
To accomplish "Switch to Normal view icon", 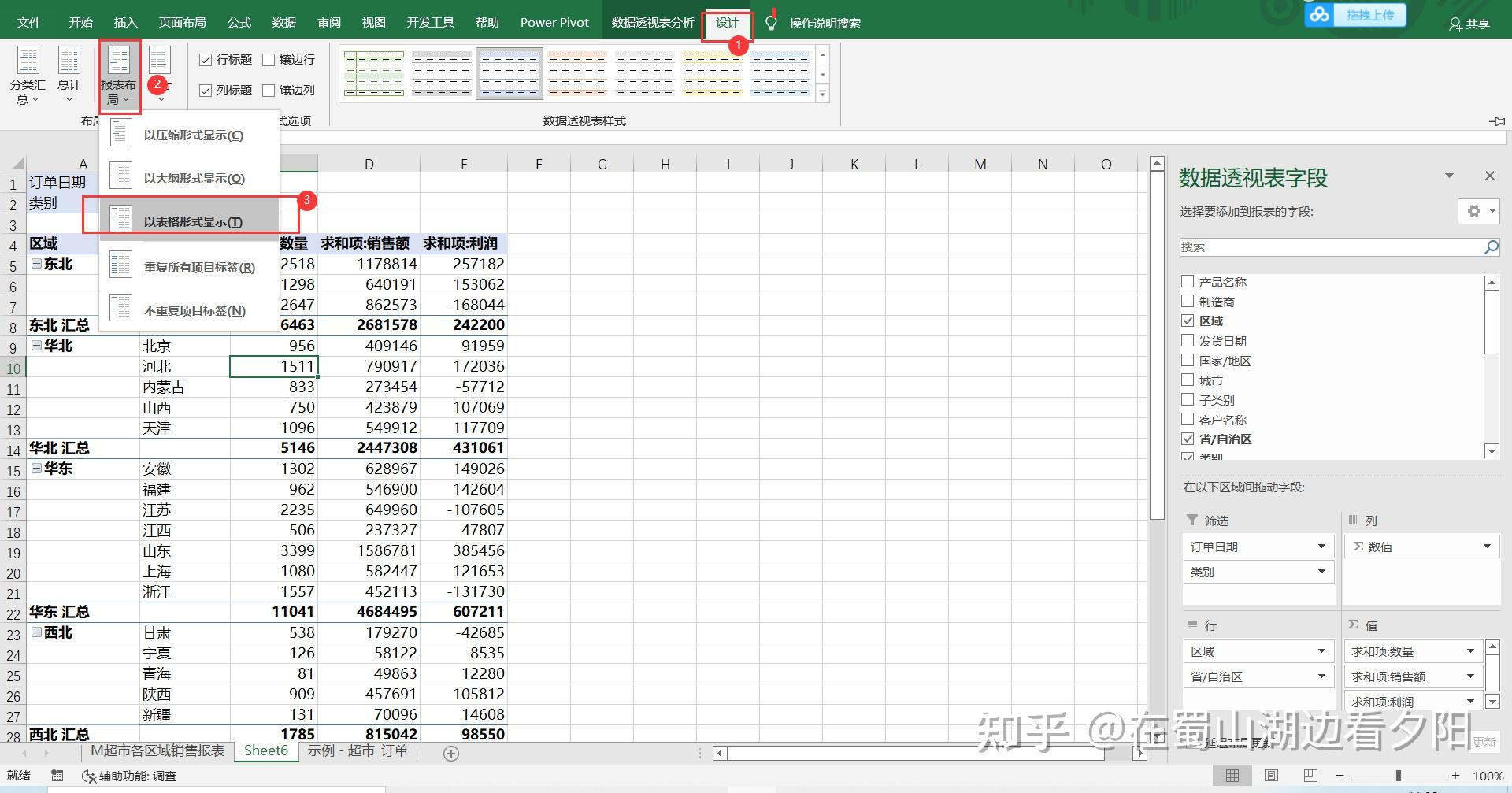I will (1233, 776).
